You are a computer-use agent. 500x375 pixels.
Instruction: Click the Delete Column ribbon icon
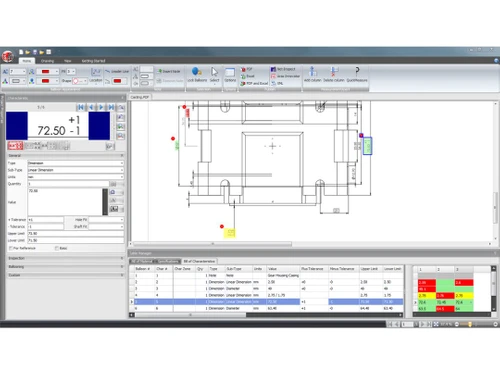pyautogui.click(x=334, y=74)
